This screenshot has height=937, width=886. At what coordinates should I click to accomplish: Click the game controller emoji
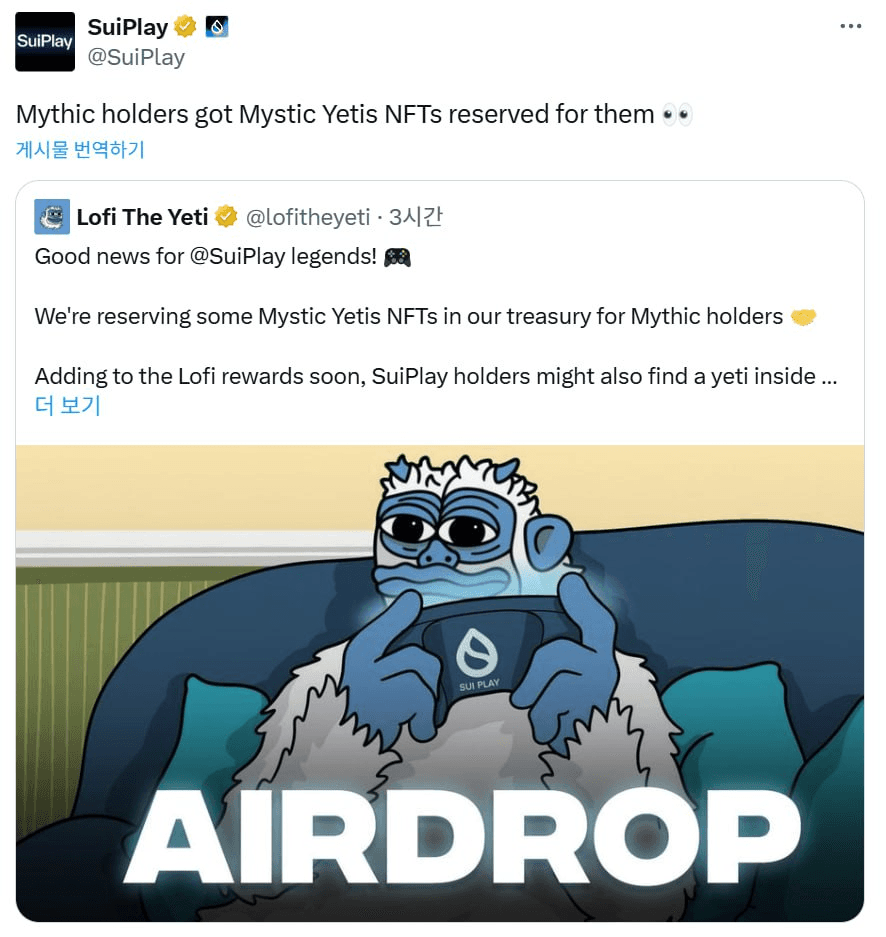(397, 258)
